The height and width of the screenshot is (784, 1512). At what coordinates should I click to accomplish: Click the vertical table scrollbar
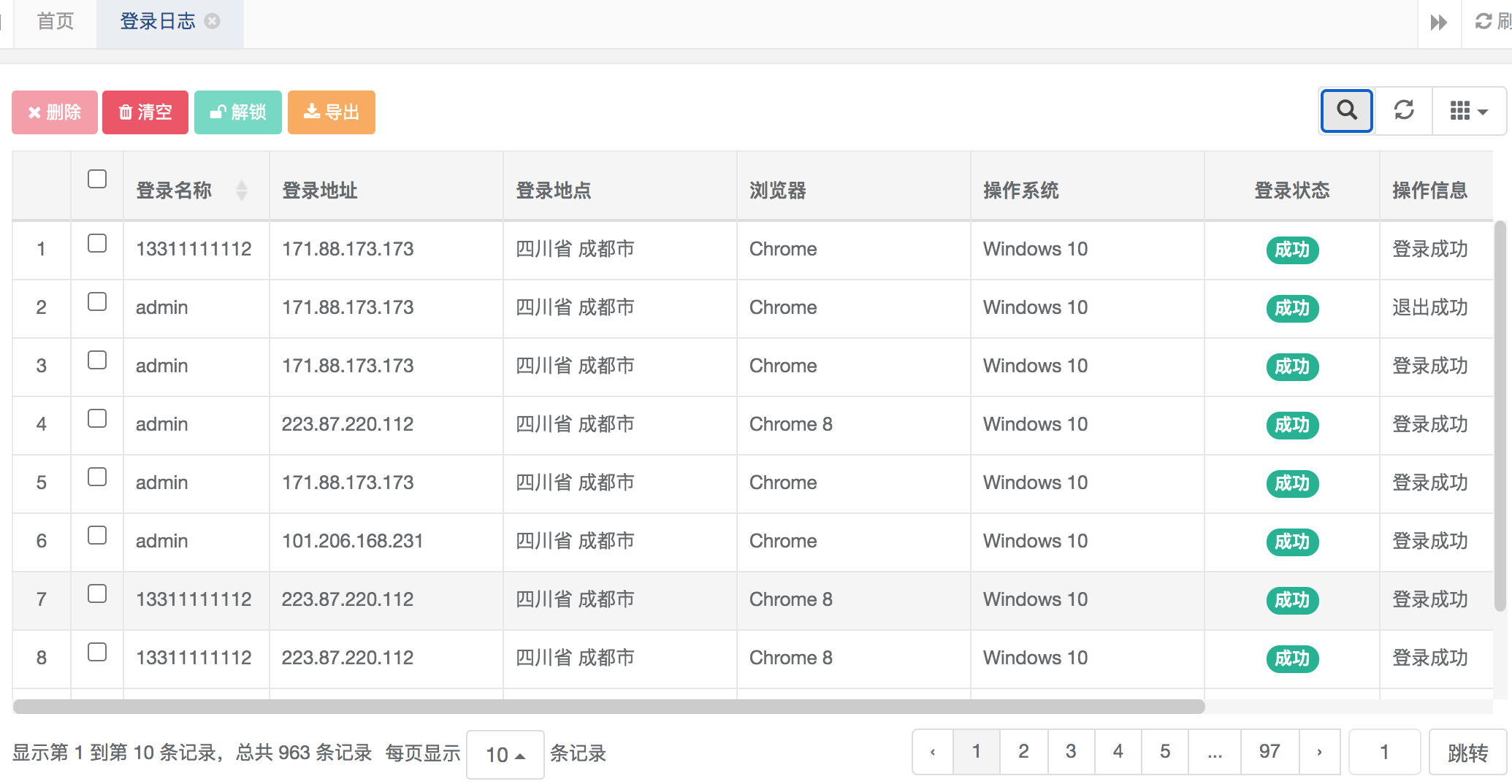pos(1500,416)
